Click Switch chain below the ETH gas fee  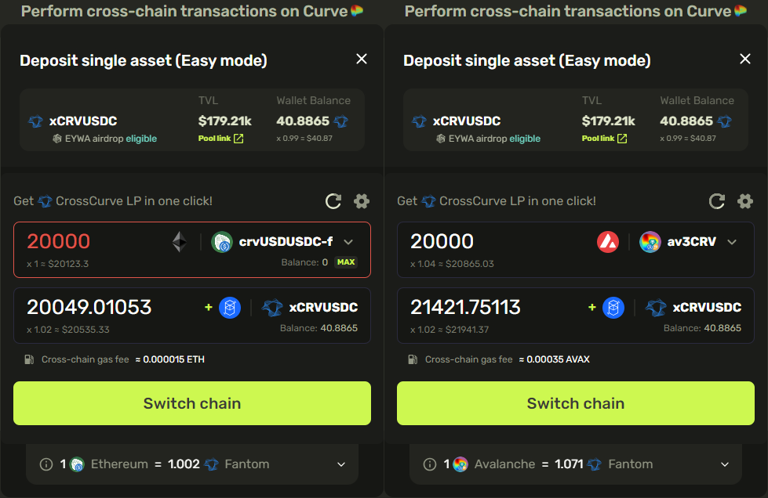tap(192, 403)
